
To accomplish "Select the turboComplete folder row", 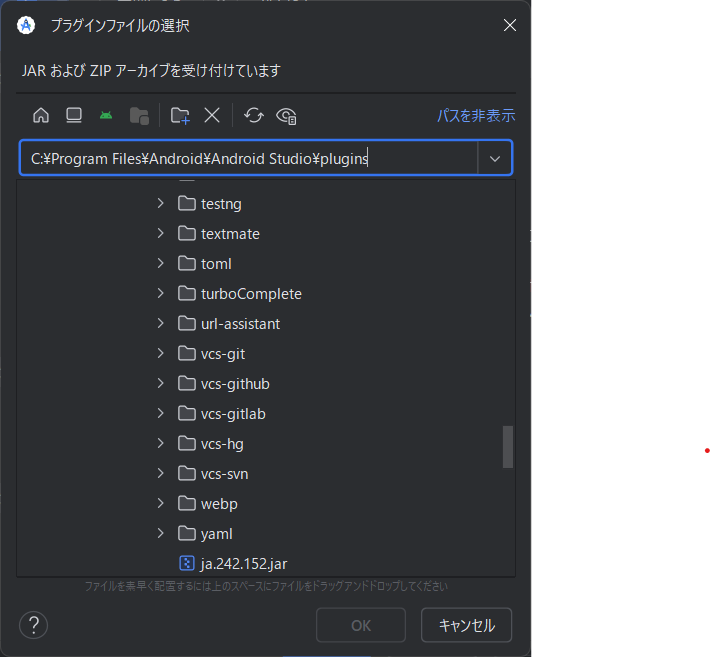I will pyautogui.click(x=266, y=293).
